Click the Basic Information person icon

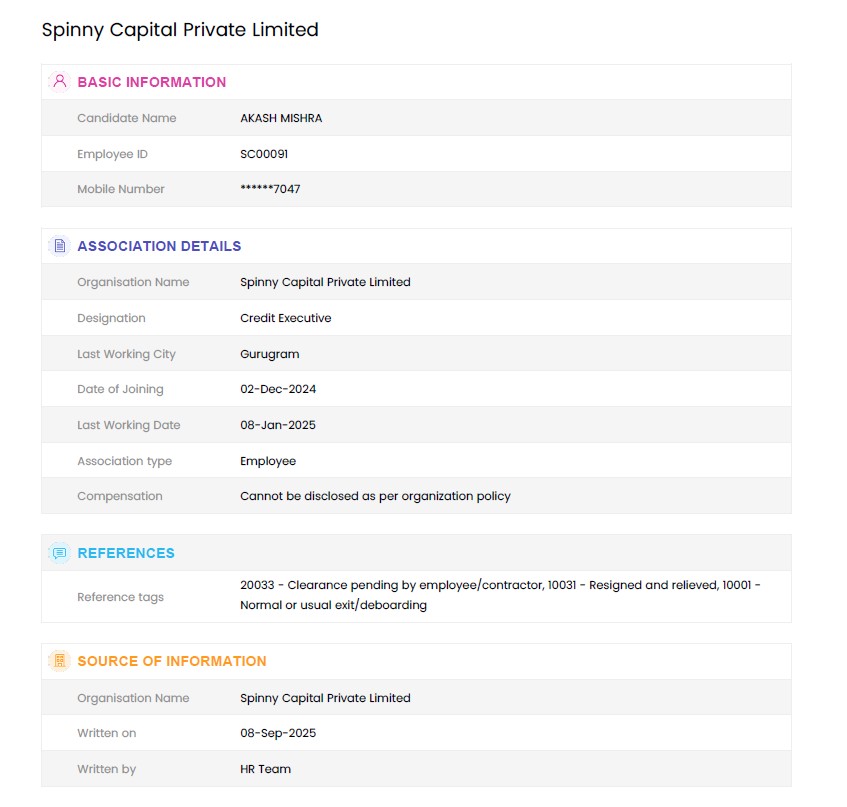[x=59, y=82]
